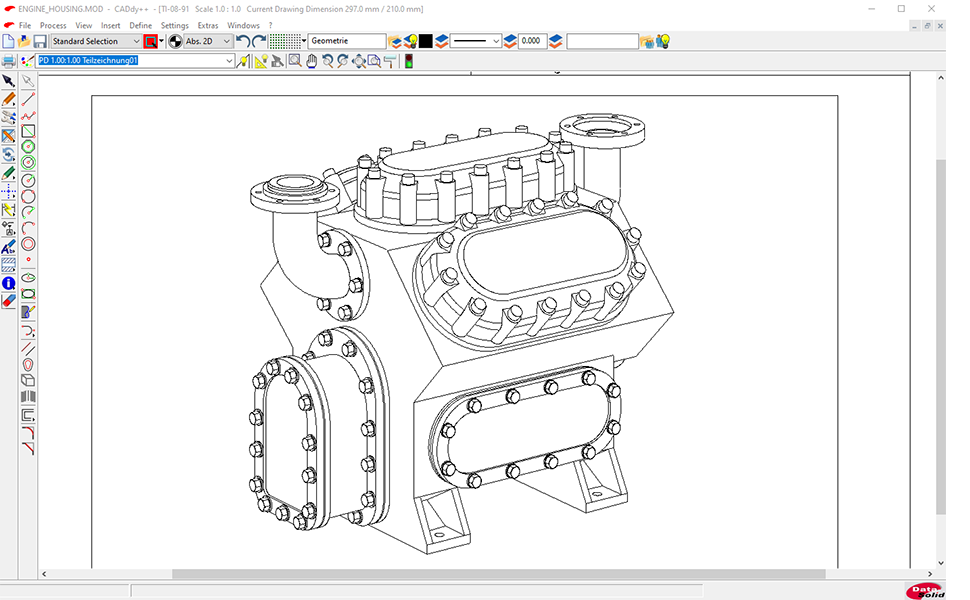This screenshot has height=600, width=970.
Task: Open the Extras menu
Action: [207, 25]
